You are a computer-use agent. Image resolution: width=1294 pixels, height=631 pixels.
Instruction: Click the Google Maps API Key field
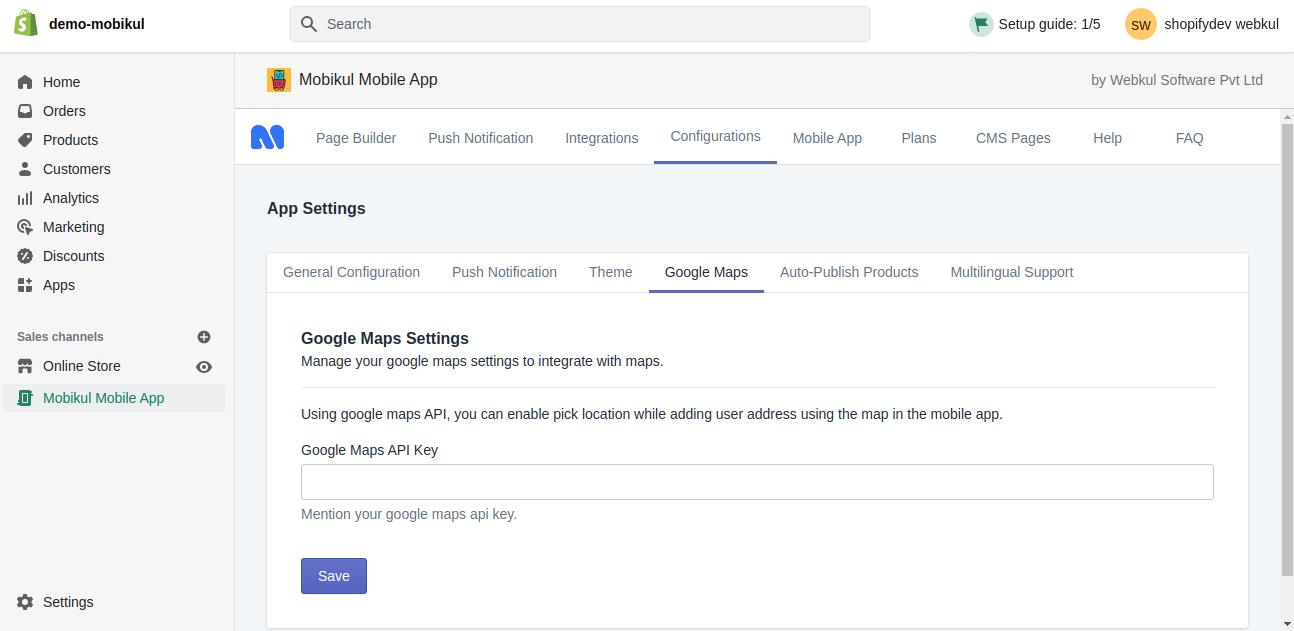point(757,482)
